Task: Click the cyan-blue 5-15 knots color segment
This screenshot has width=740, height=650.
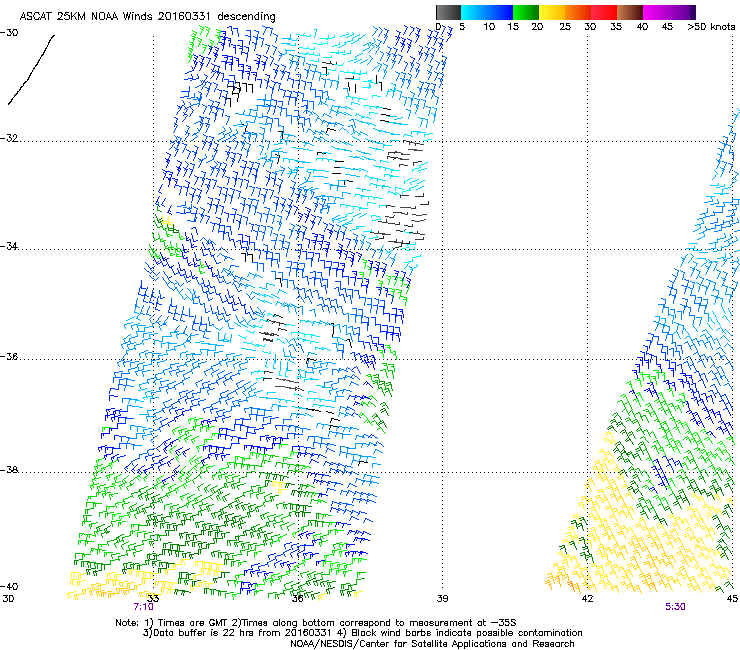Action: click(x=487, y=12)
